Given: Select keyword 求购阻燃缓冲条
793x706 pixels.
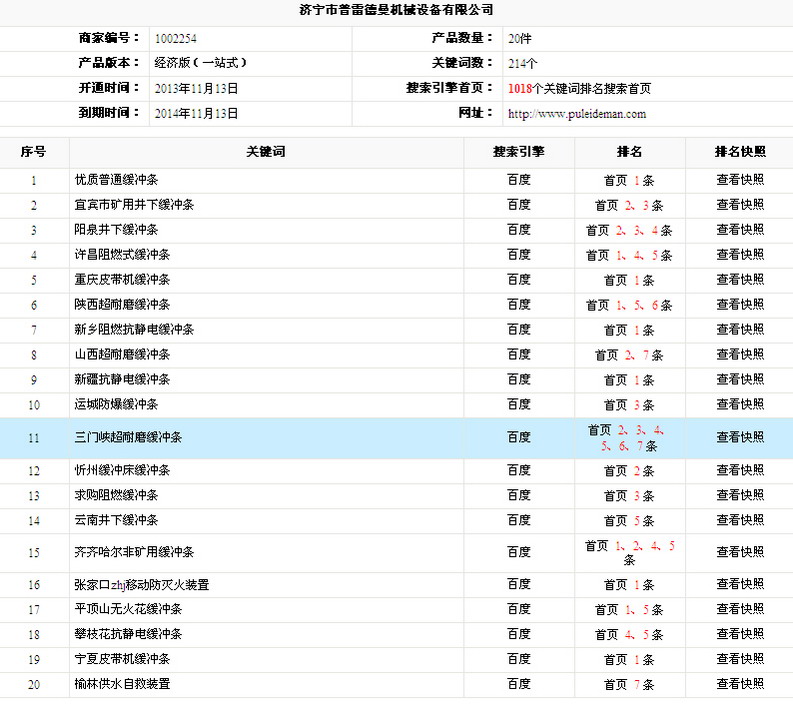Looking at the screenshot, I should [x=116, y=495].
